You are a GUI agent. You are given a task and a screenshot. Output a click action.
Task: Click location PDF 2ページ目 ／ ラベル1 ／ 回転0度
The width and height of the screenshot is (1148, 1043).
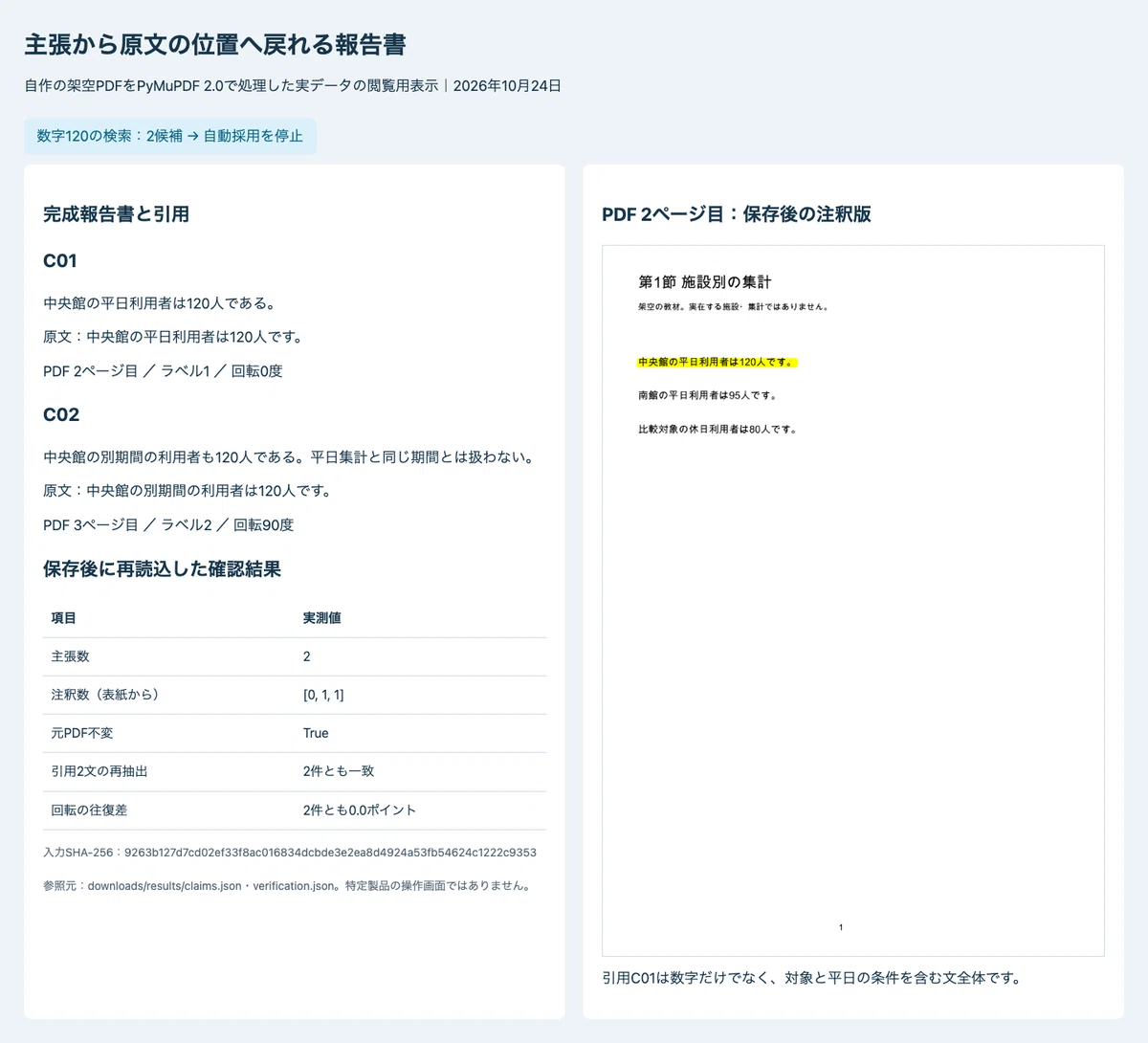(163, 371)
